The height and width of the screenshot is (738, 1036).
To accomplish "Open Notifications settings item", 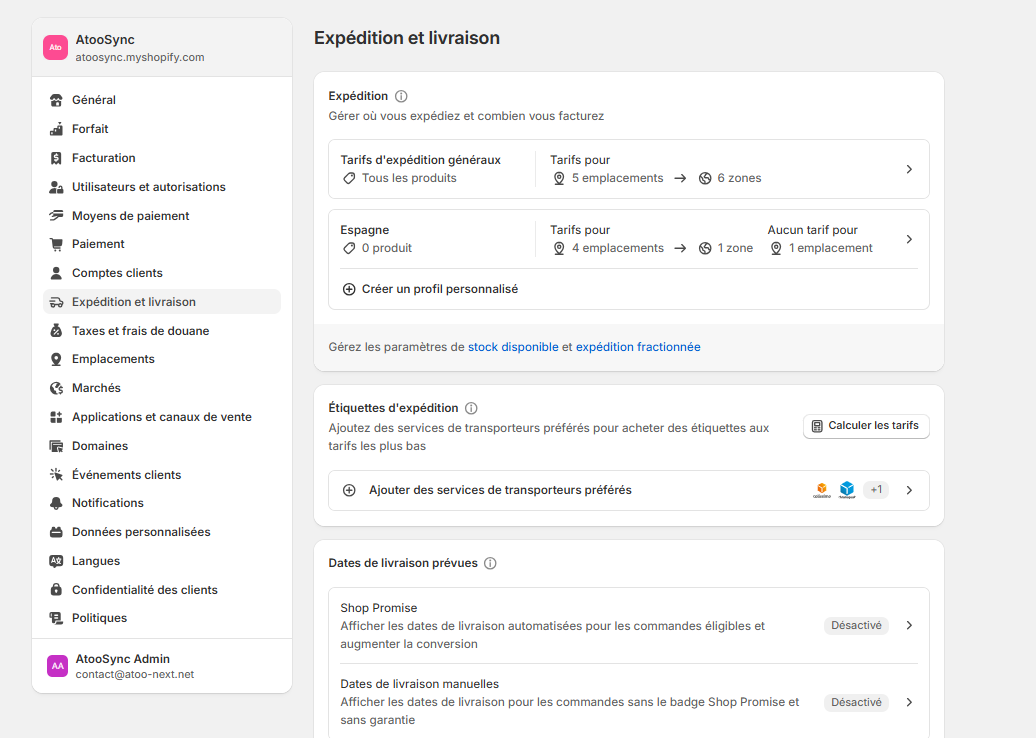I will pyautogui.click(x=162, y=503).
